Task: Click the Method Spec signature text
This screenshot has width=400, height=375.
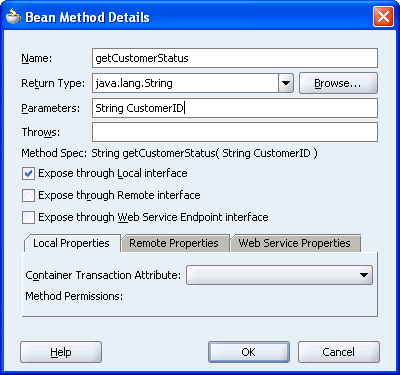Action: click(204, 153)
